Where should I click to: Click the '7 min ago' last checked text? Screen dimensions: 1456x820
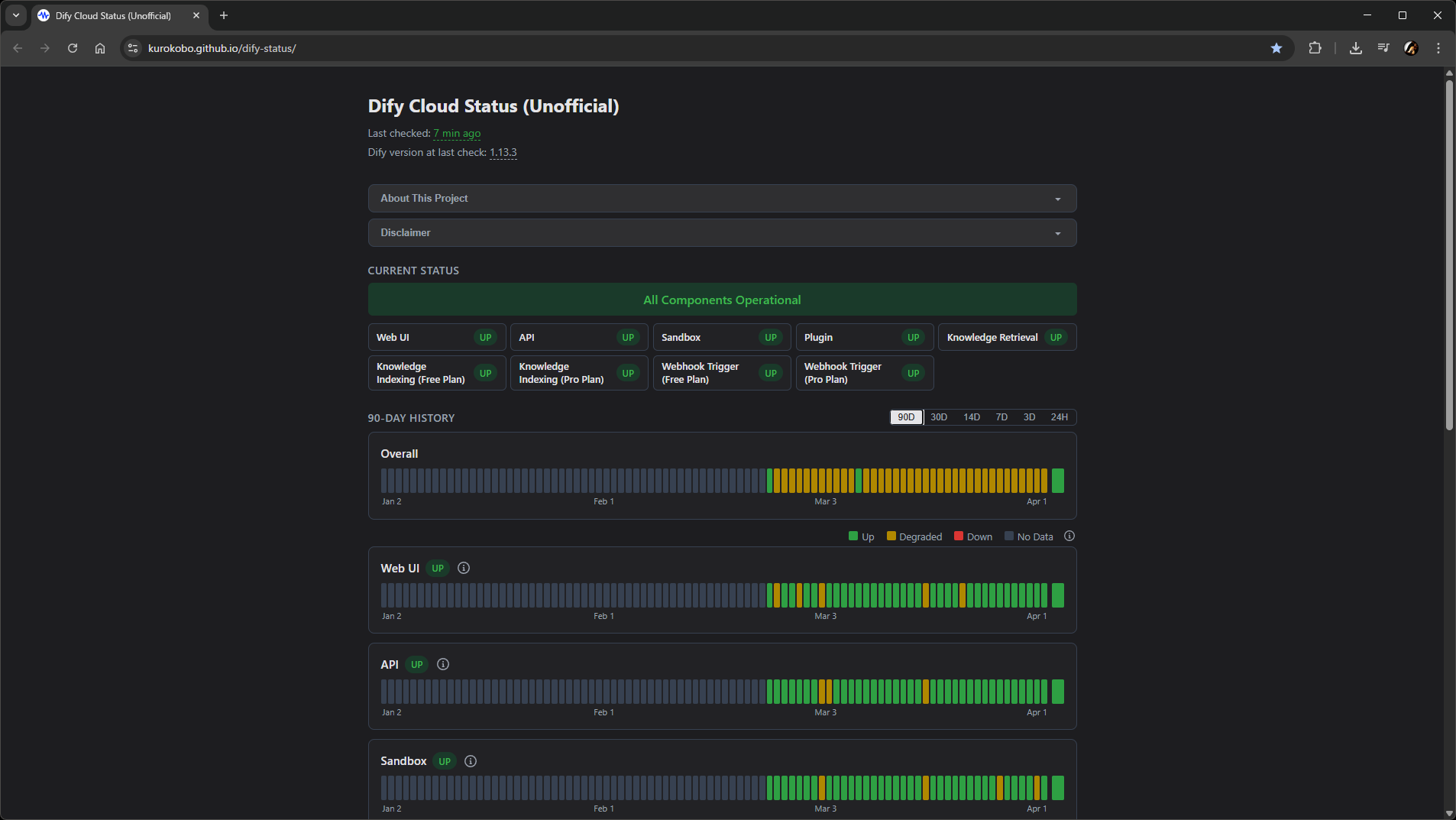(457, 134)
